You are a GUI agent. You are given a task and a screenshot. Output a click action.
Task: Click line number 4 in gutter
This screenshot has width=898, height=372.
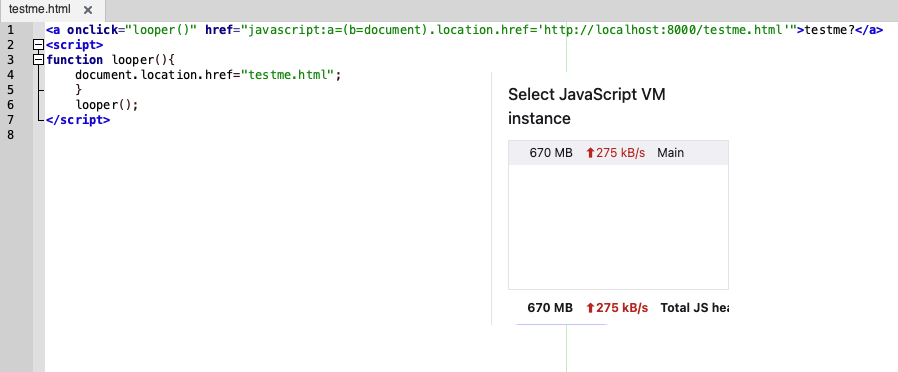(x=11, y=74)
